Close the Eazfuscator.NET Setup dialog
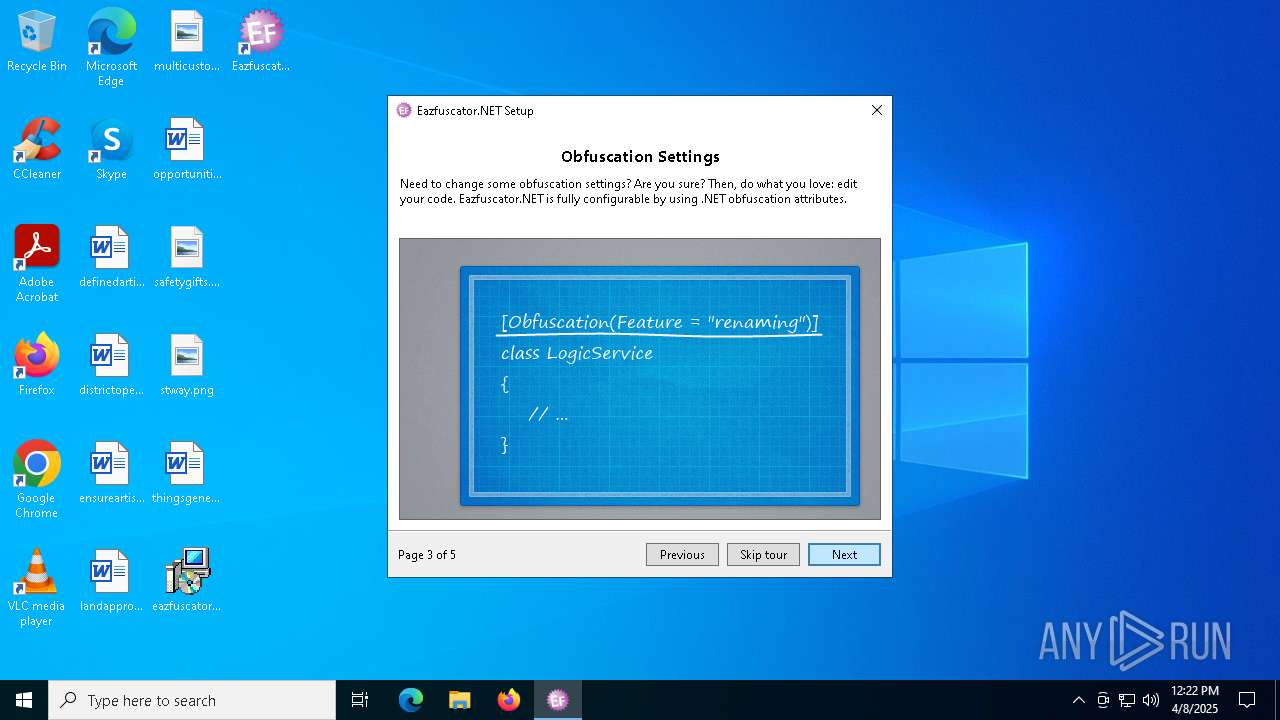The image size is (1280, 720). (x=877, y=110)
